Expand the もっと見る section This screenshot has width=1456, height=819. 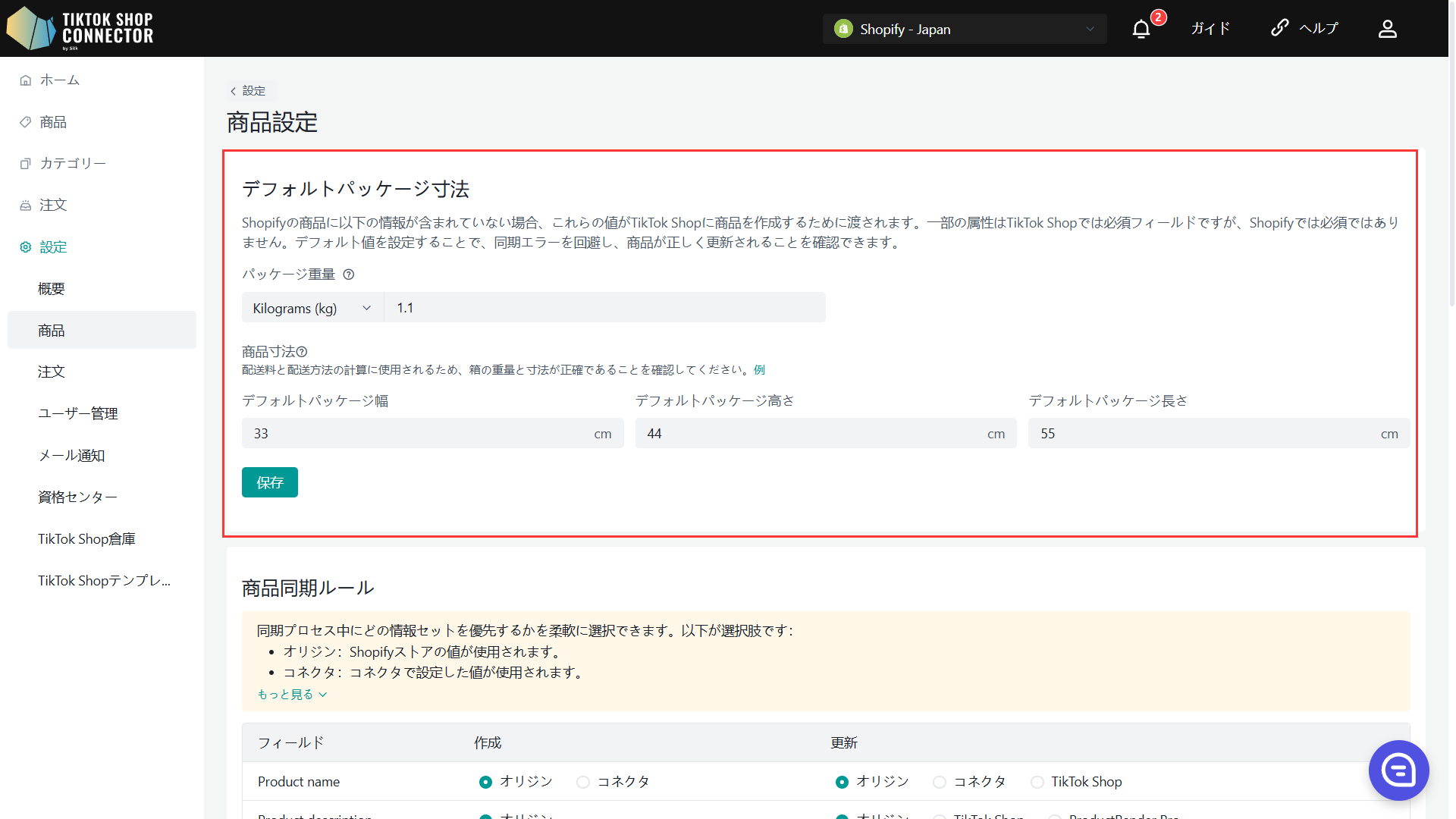pyautogui.click(x=292, y=695)
